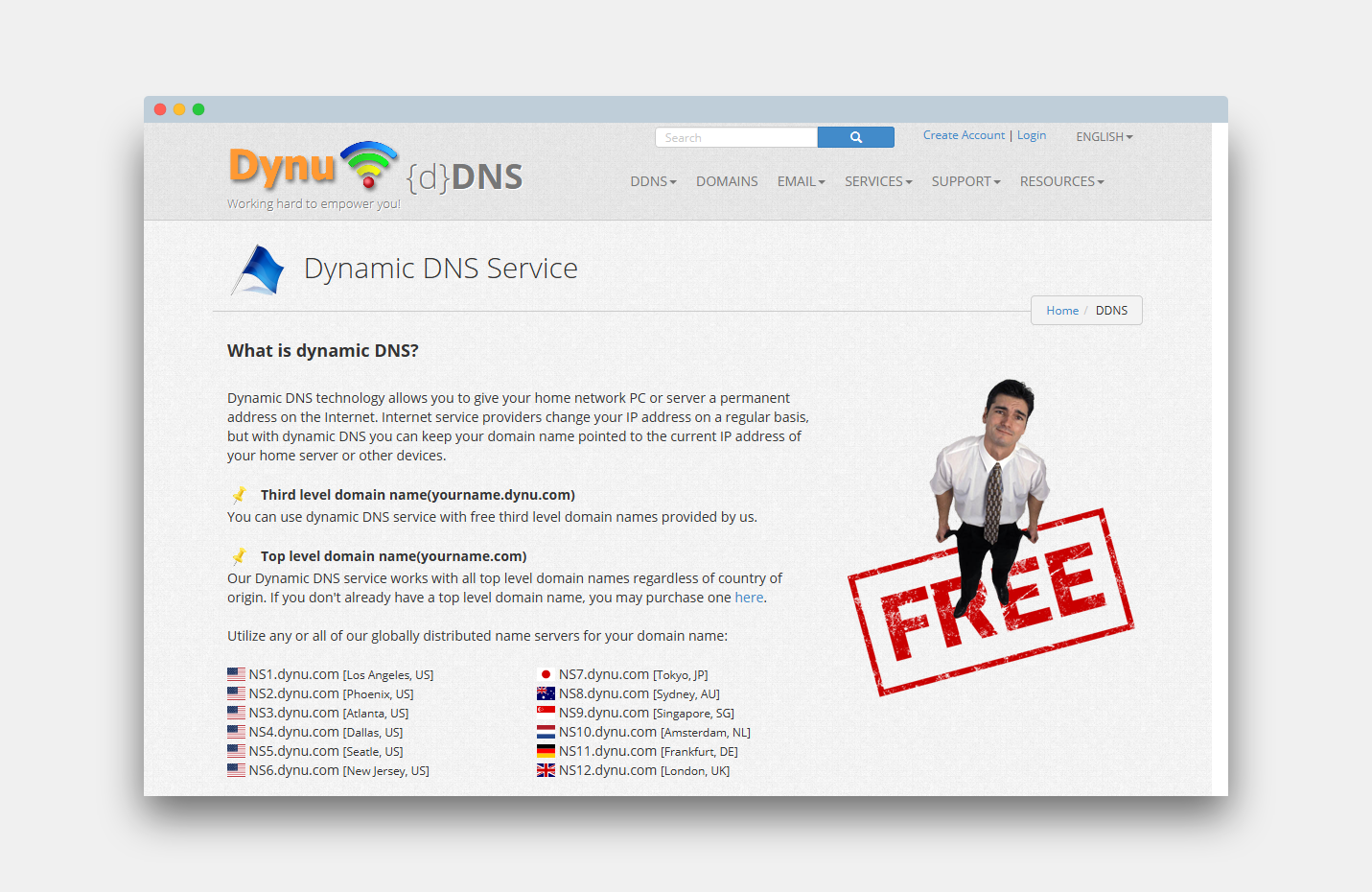Click the Login link
The height and width of the screenshot is (892, 1372).
coord(1032,135)
